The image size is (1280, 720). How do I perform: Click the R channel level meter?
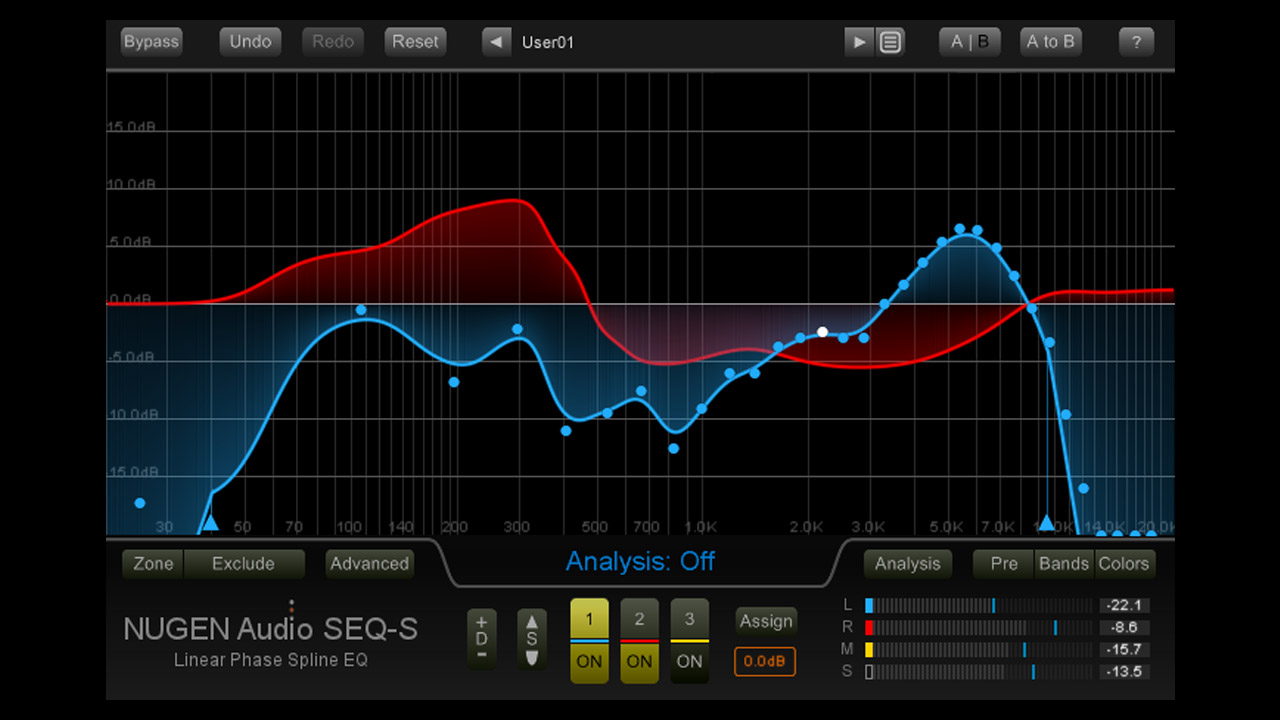coord(979,627)
